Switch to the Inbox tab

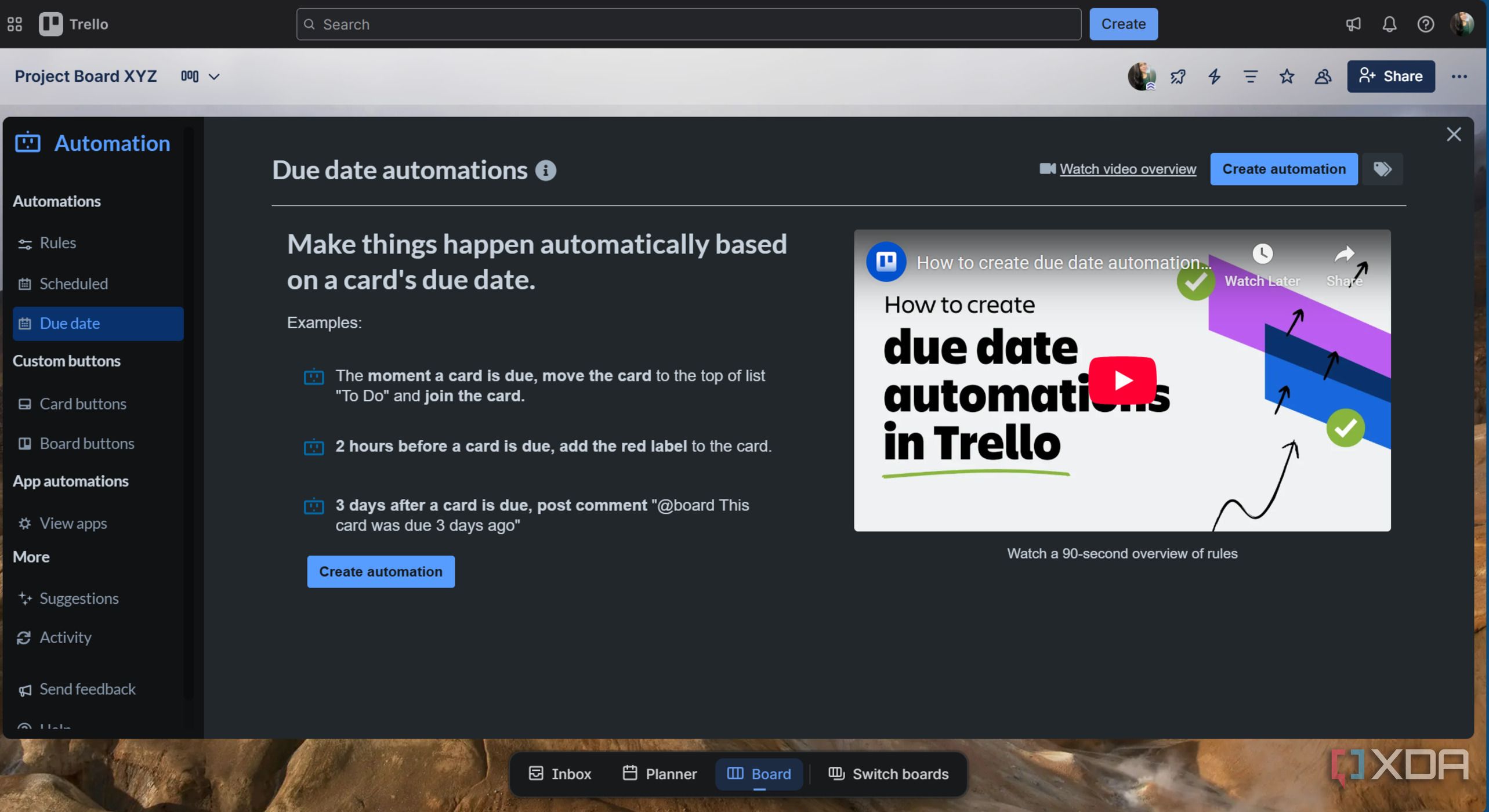click(x=560, y=774)
